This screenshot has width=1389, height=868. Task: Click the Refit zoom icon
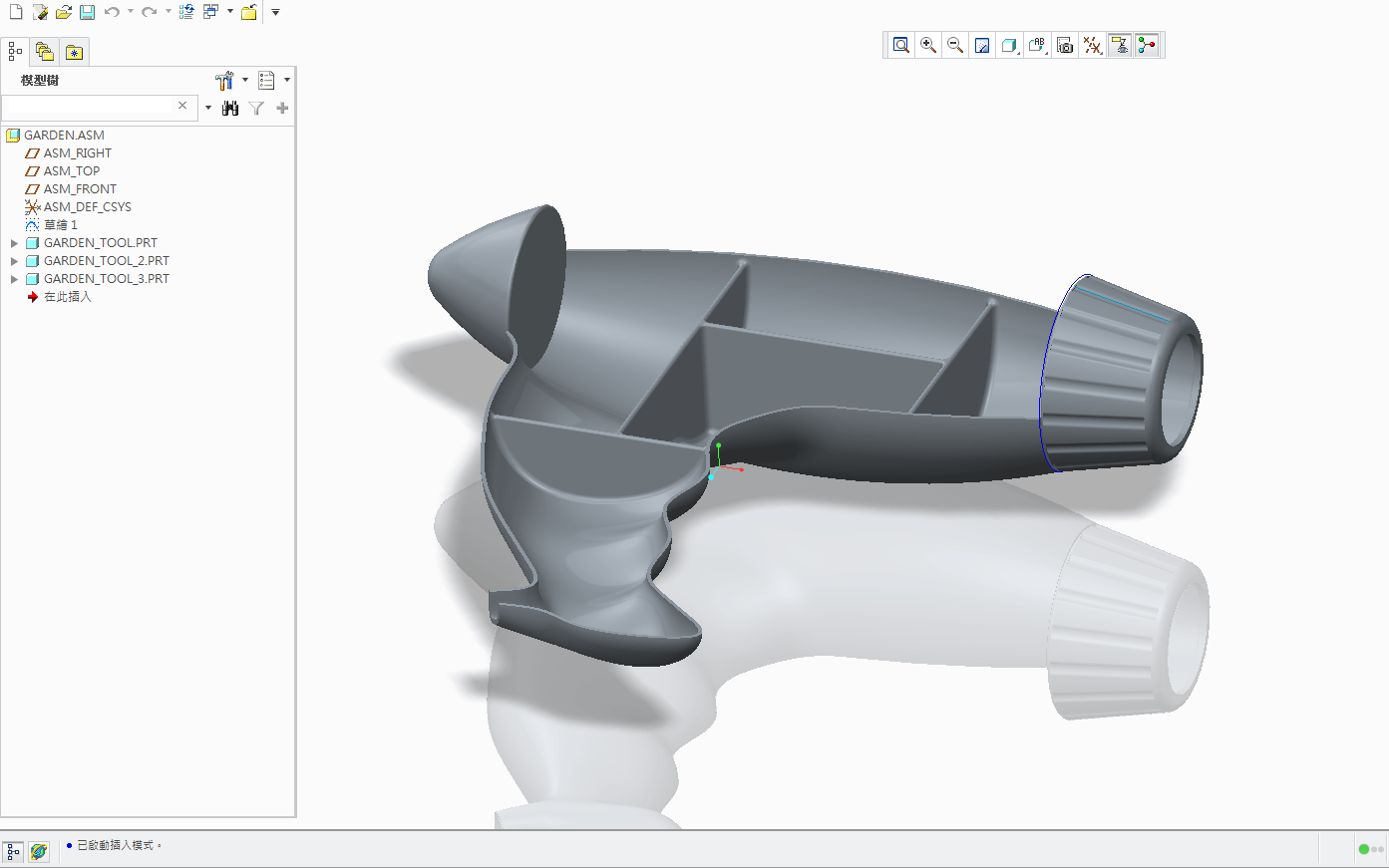tap(901, 45)
